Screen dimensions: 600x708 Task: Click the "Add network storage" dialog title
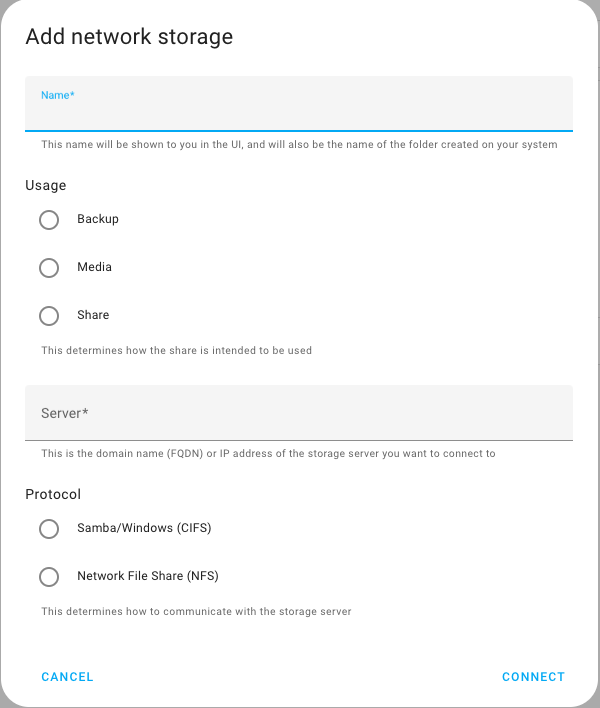coord(129,38)
